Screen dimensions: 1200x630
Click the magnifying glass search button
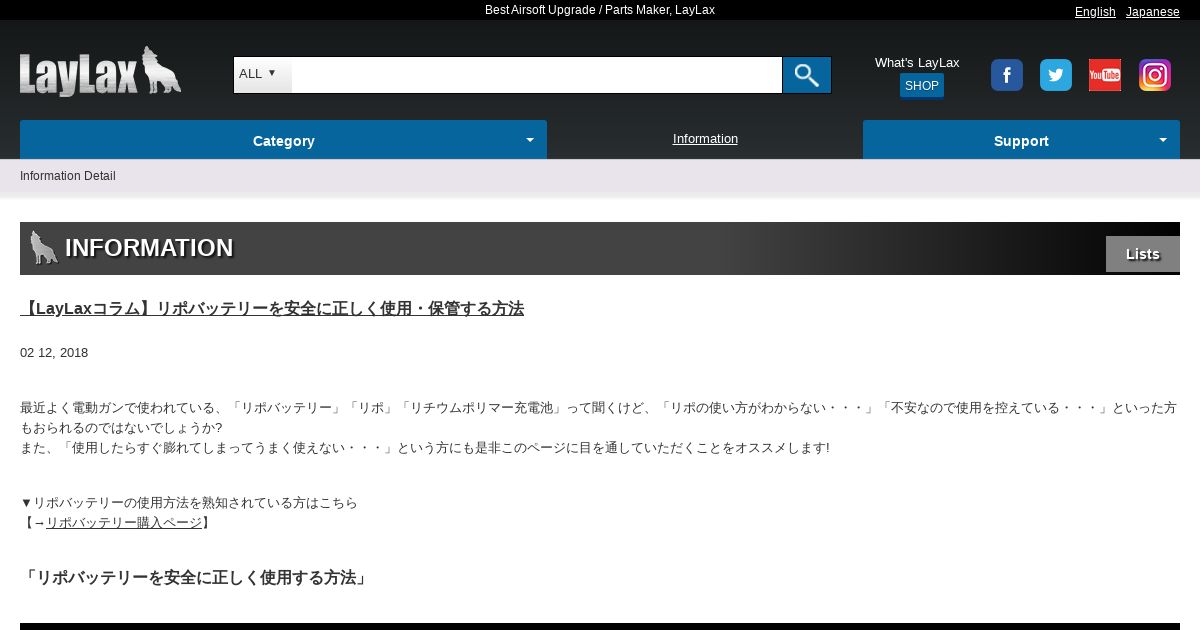(806, 75)
